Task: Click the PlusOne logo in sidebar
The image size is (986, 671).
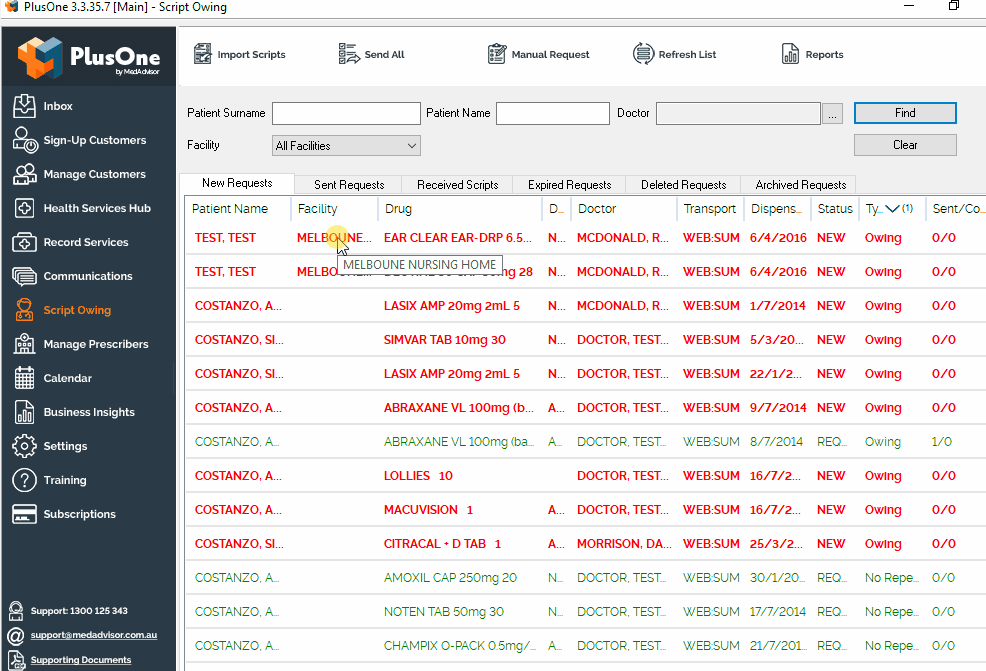Action: point(89,57)
